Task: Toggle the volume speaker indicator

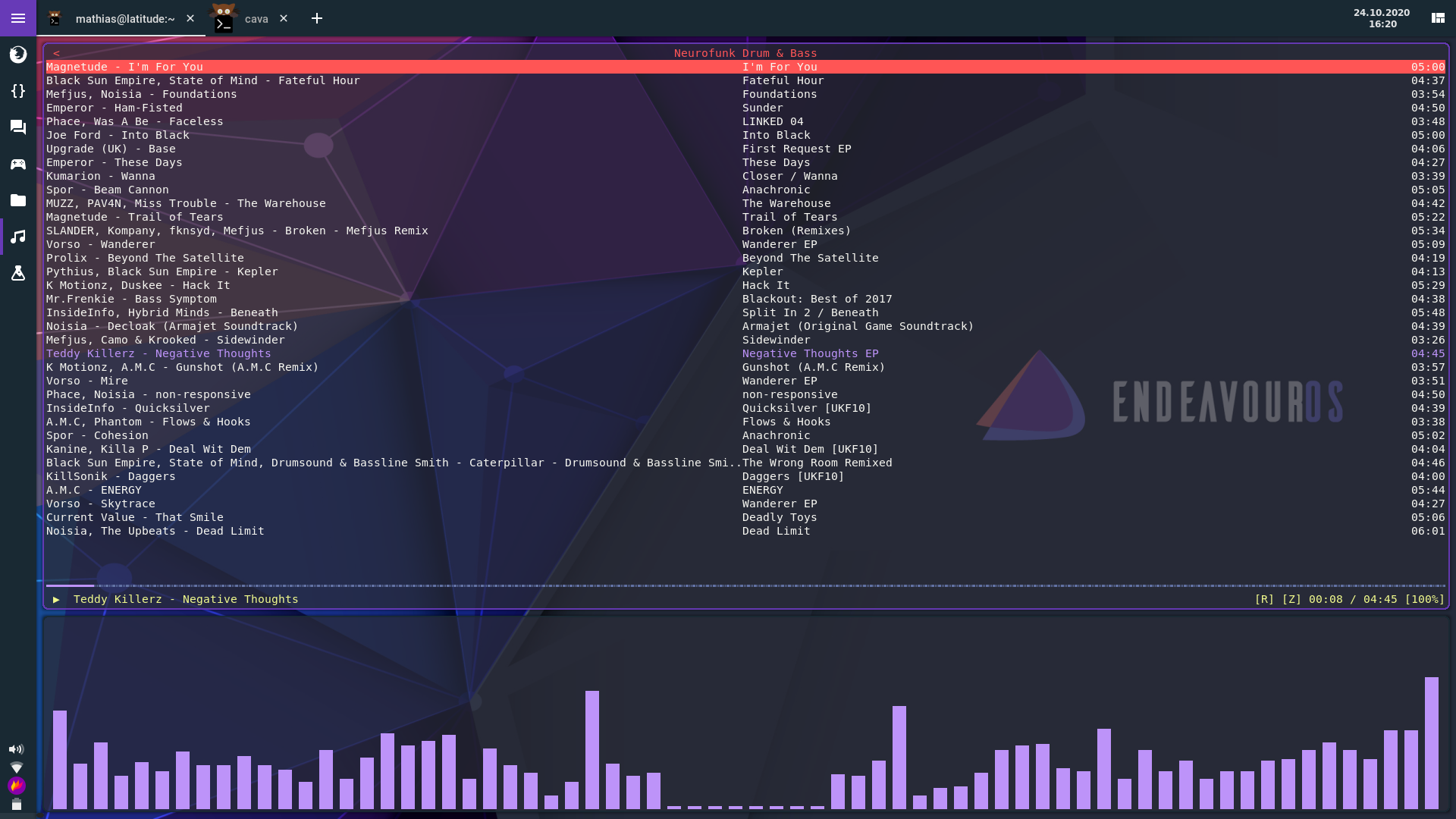Action: (x=17, y=749)
